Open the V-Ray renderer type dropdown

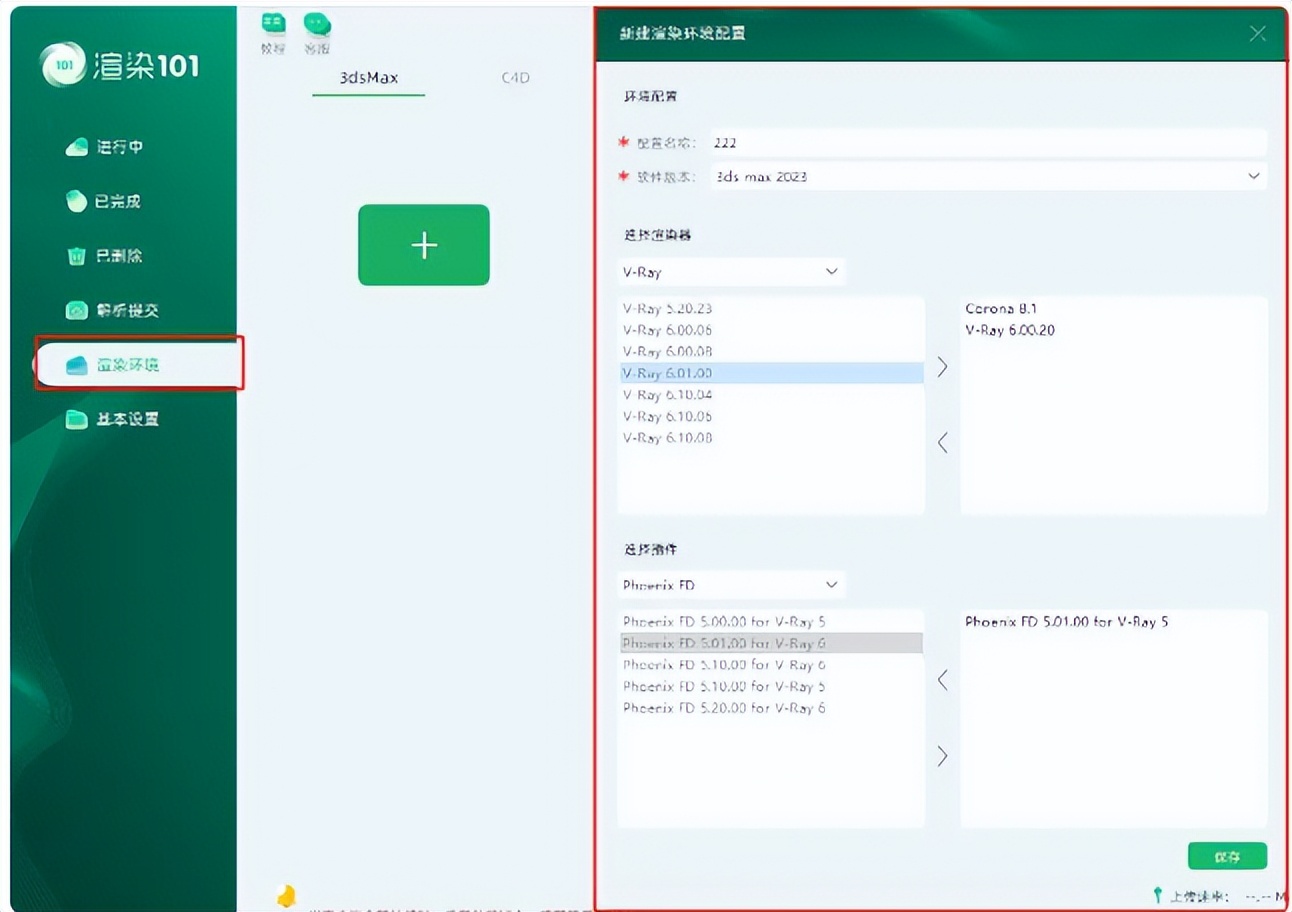[x=731, y=272]
